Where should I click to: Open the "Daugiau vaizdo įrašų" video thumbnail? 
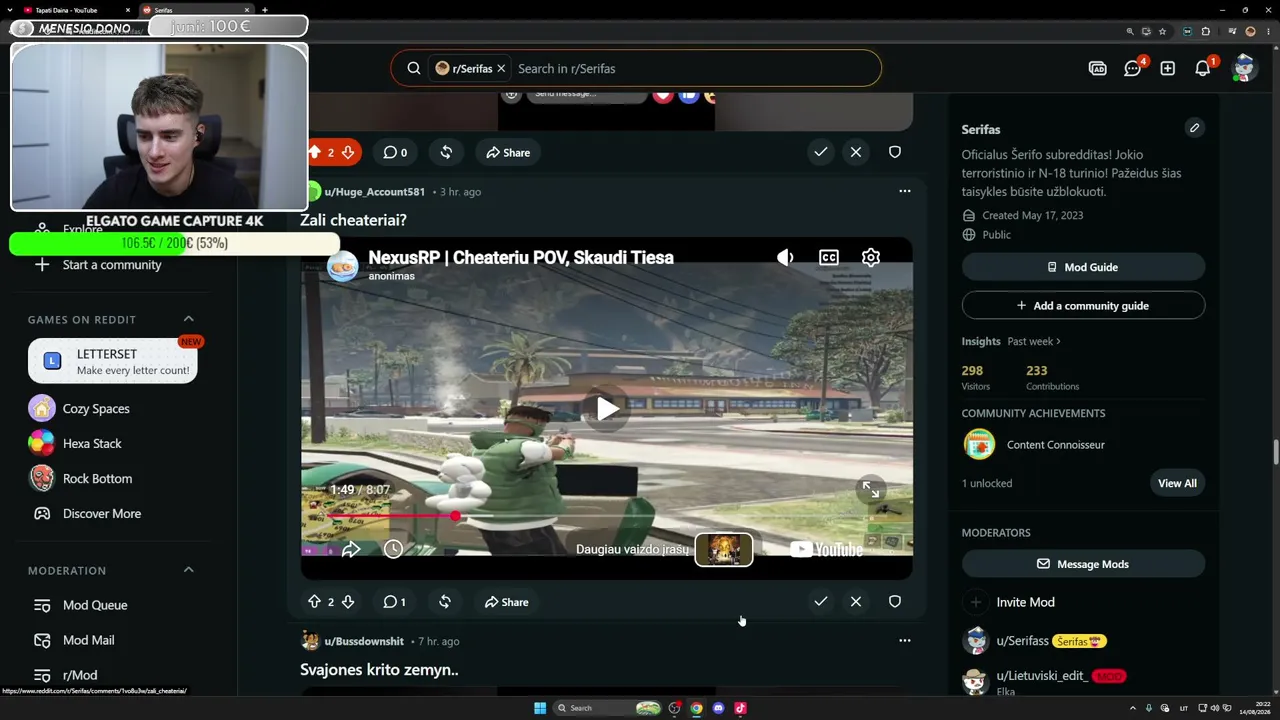point(724,549)
